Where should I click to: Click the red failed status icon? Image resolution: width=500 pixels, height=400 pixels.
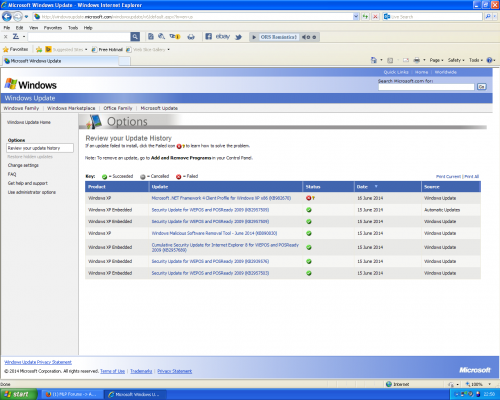point(309,198)
